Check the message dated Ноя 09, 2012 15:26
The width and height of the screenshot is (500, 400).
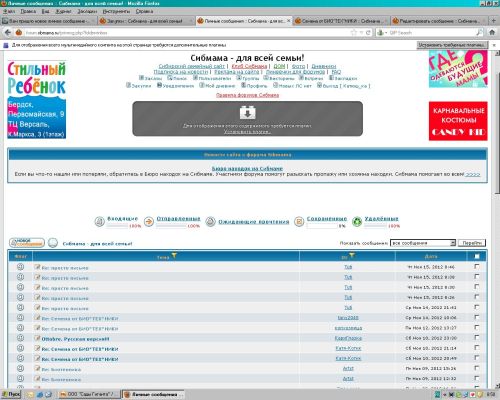click(477, 368)
